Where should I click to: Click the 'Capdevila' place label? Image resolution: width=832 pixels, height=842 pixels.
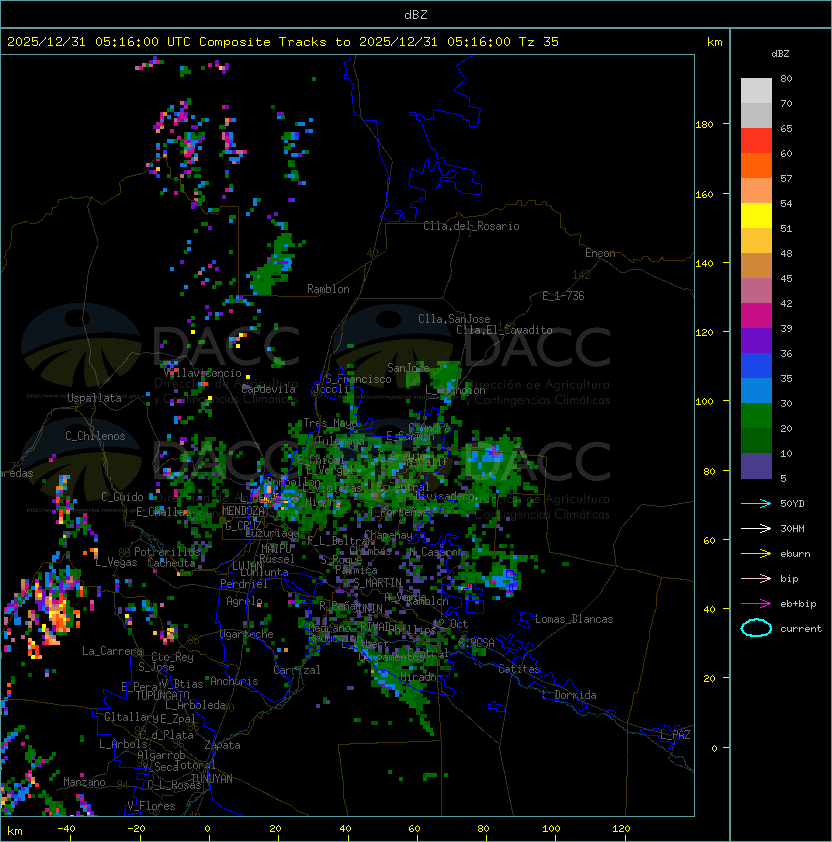click(x=269, y=389)
